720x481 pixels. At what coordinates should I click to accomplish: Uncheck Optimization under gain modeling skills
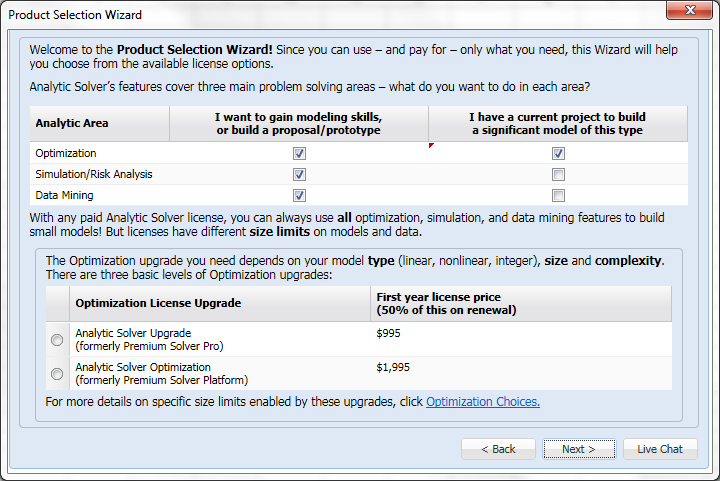pos(299,154)
